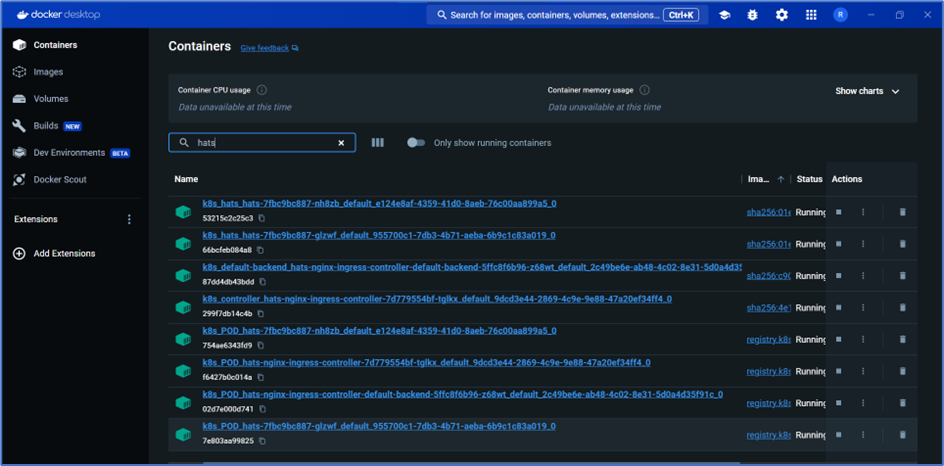
Task: Copy container ID 53215c2c25c3
Action: point(262,218)
